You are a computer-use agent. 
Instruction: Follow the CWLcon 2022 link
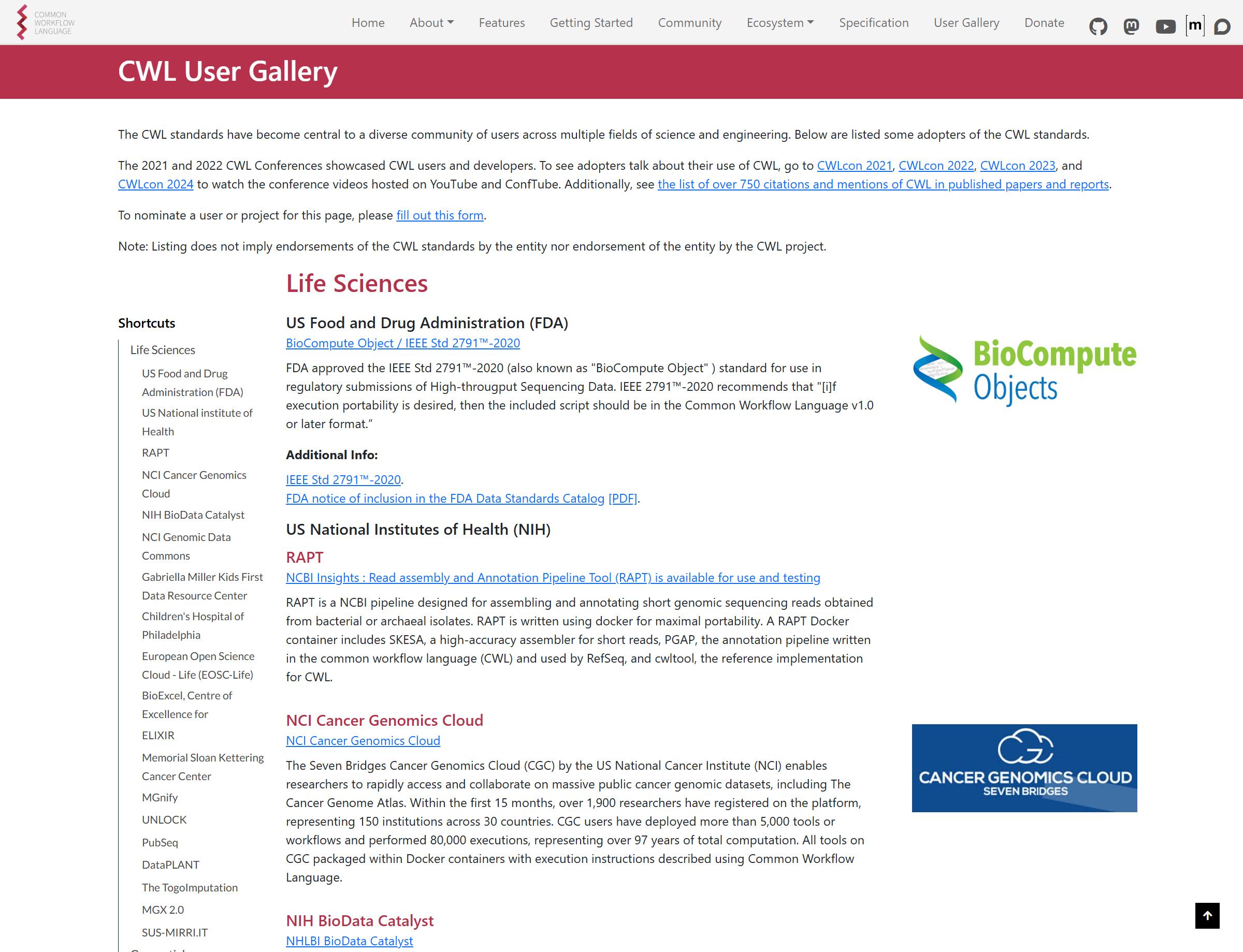click(x=936, y=166)
